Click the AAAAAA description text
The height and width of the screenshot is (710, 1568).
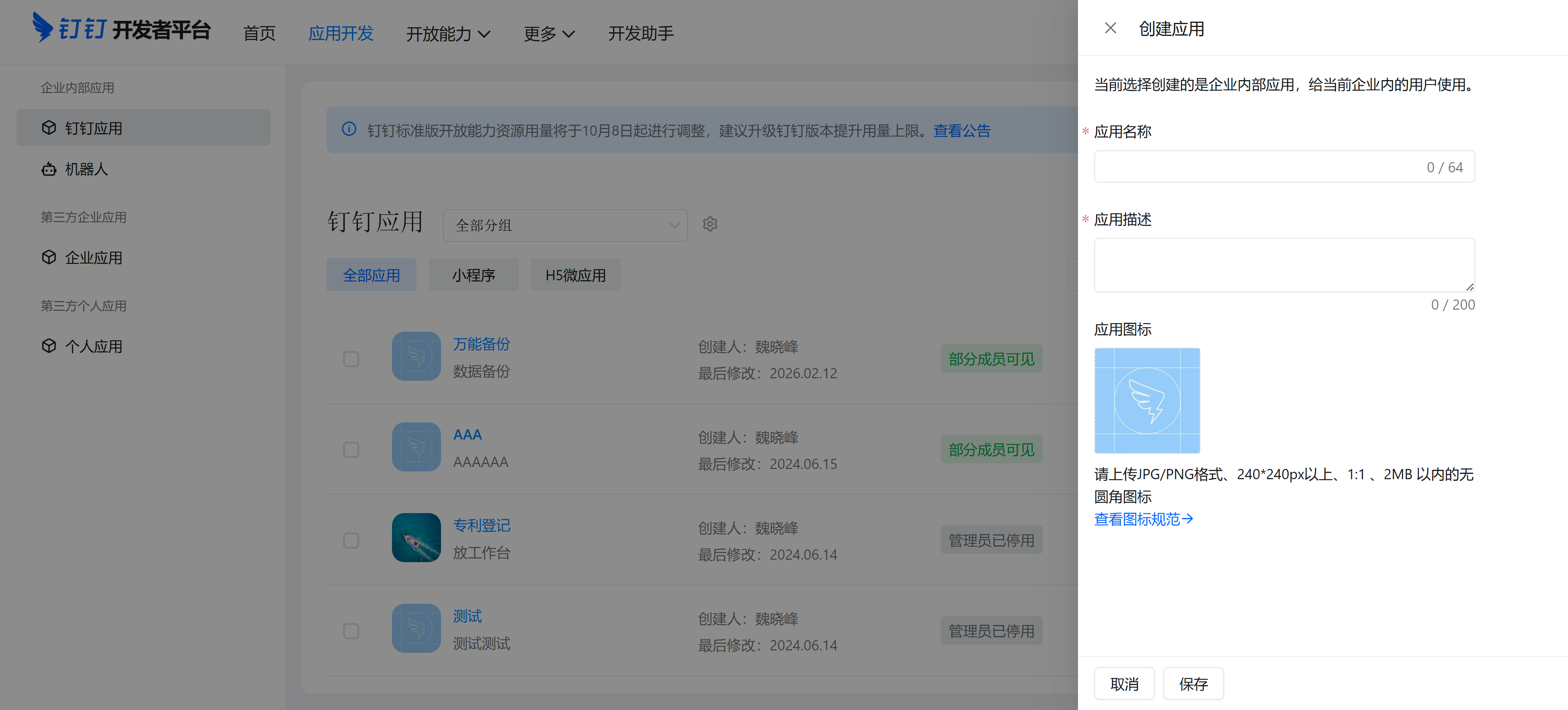(480, 462)
